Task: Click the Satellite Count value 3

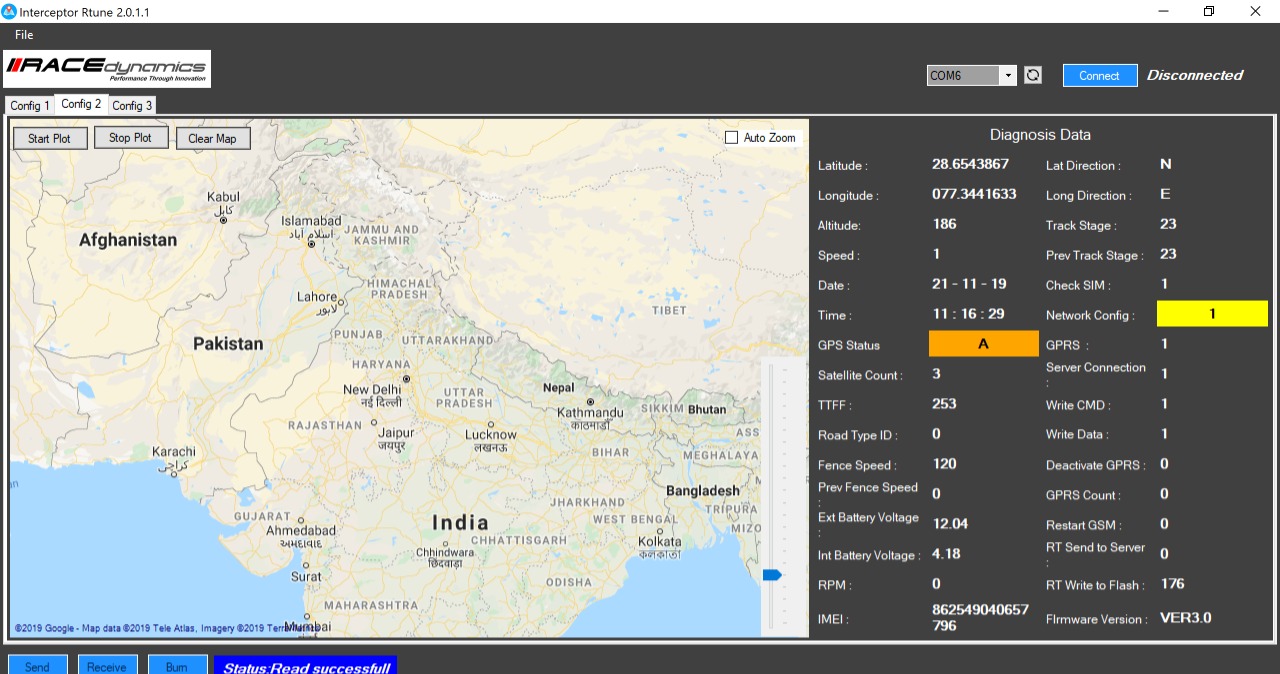Action: pyautogui.click(x=936, y=374)
